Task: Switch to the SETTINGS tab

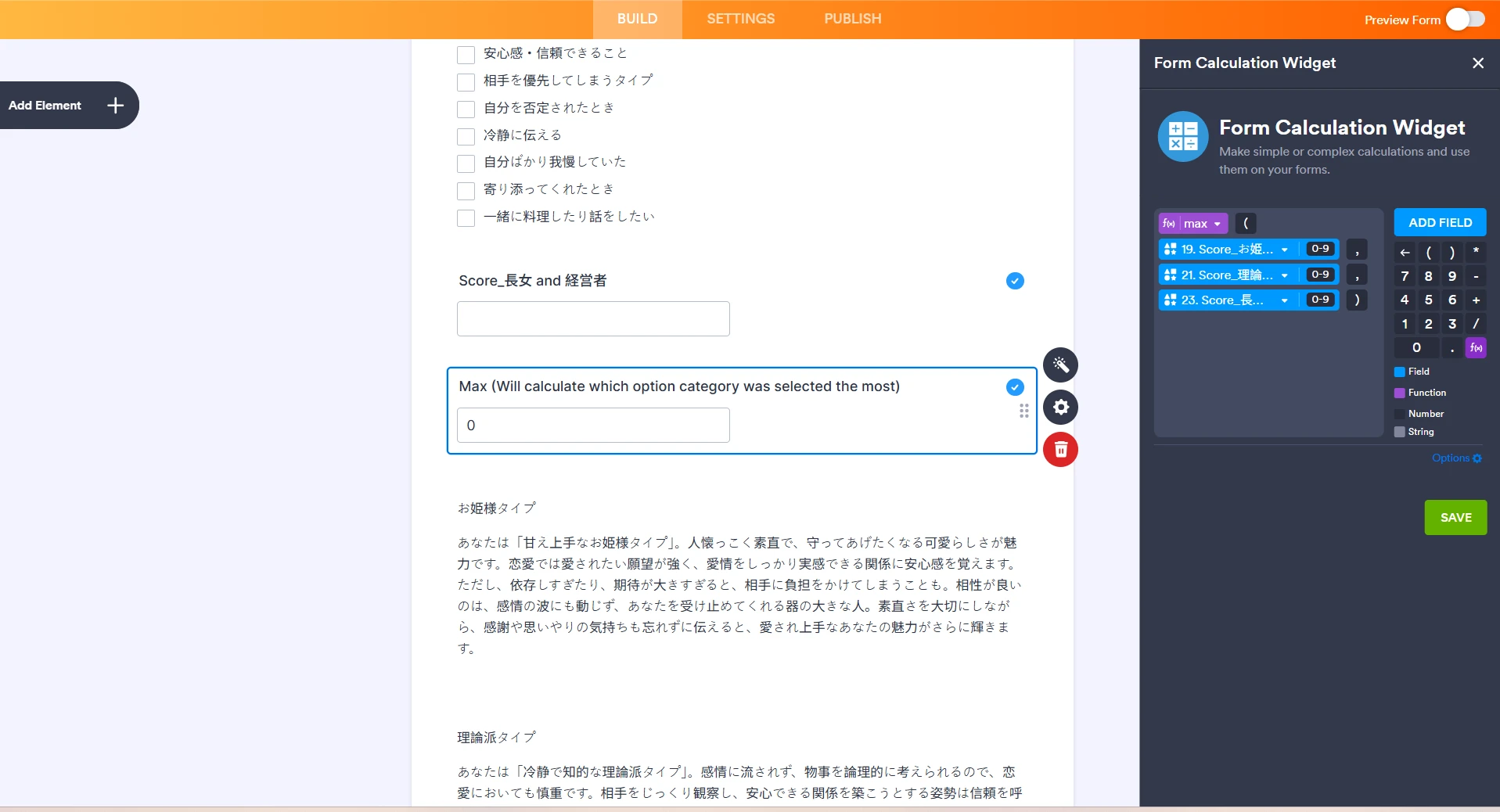Action: pos(740,19)
